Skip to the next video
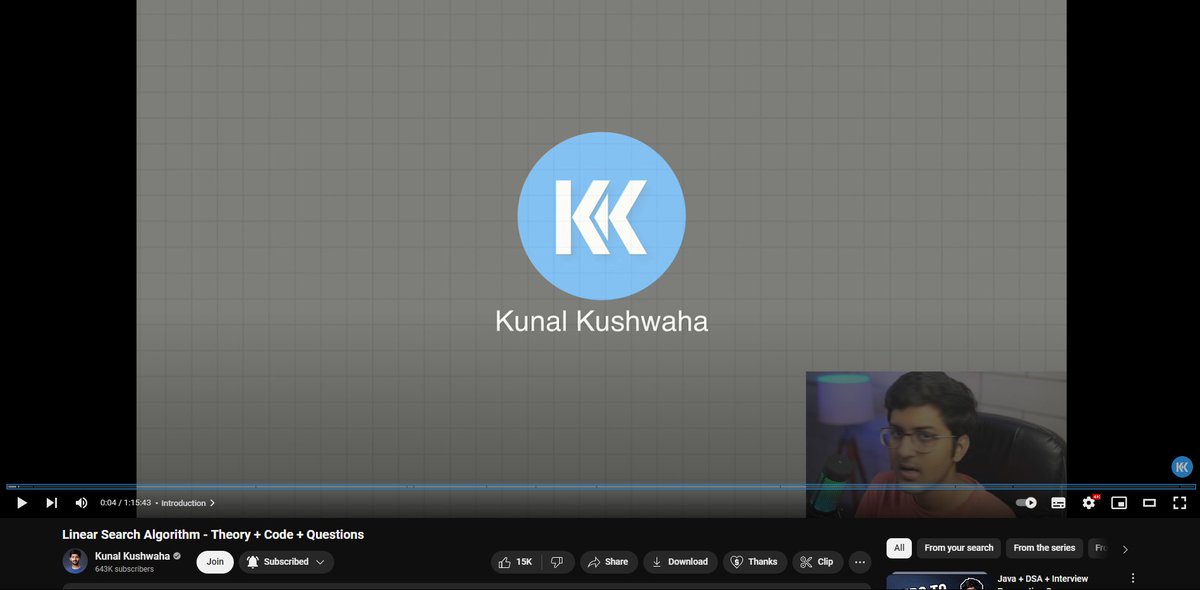Image resolution: width=1200 pixels, height=590 pixels. coord(52,503)
